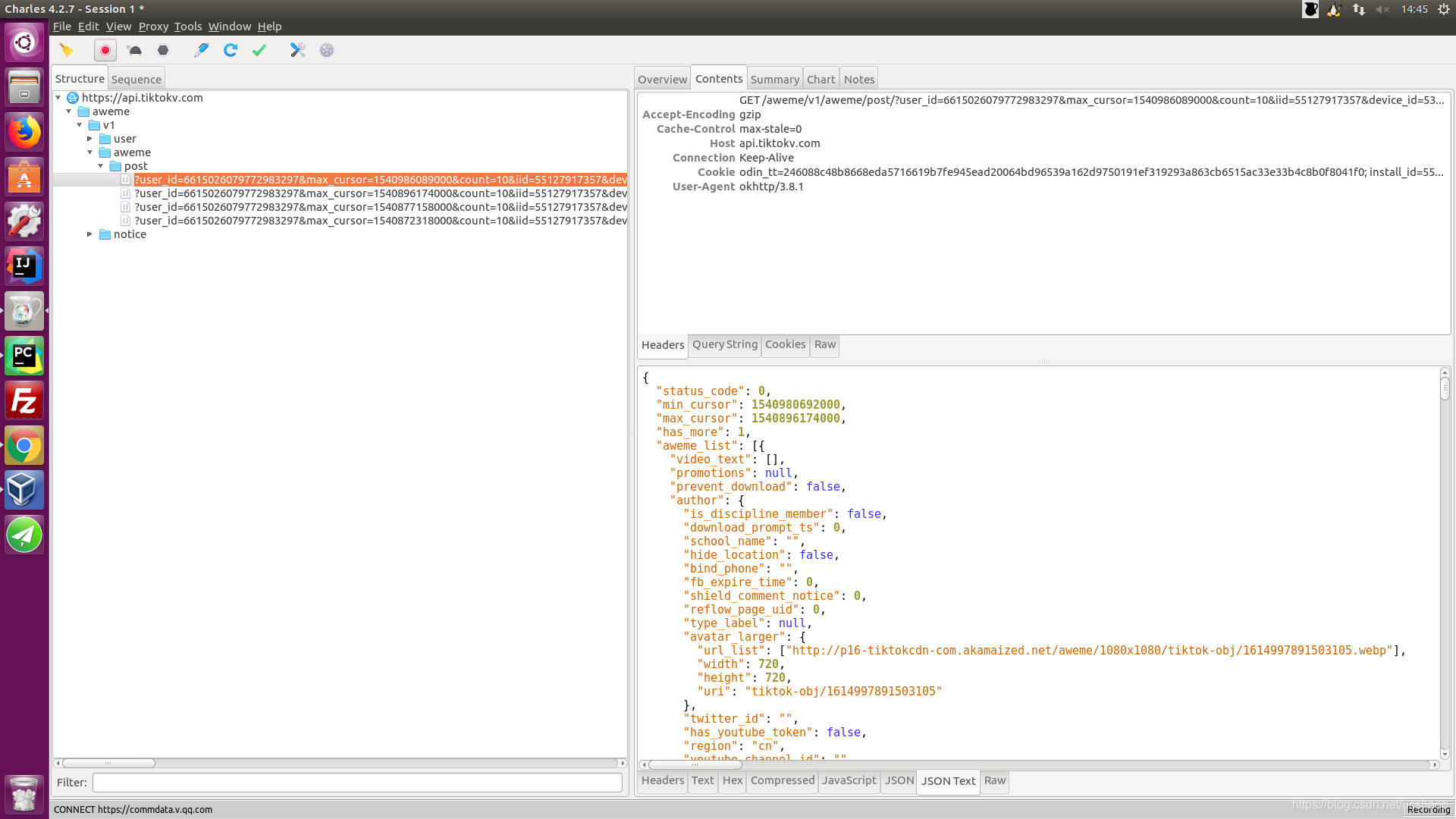Launch Firefox from the dock

pyautogui.click(x=24, y=132)
